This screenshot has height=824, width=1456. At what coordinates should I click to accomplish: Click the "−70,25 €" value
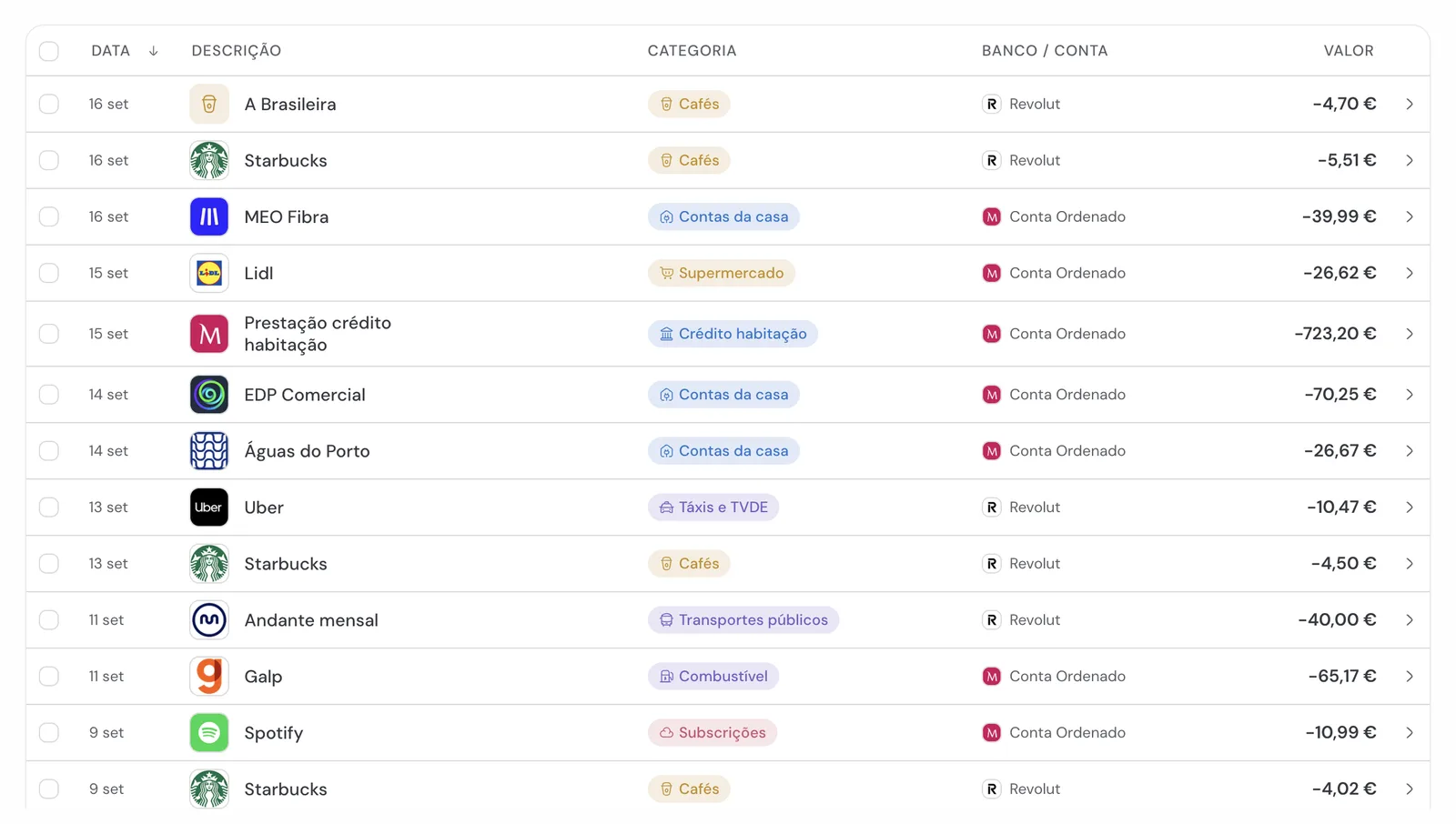pos(1340,395)
